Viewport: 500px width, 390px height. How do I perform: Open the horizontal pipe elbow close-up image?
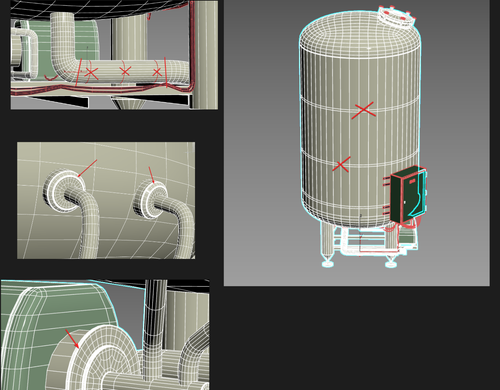coord(114,55)
